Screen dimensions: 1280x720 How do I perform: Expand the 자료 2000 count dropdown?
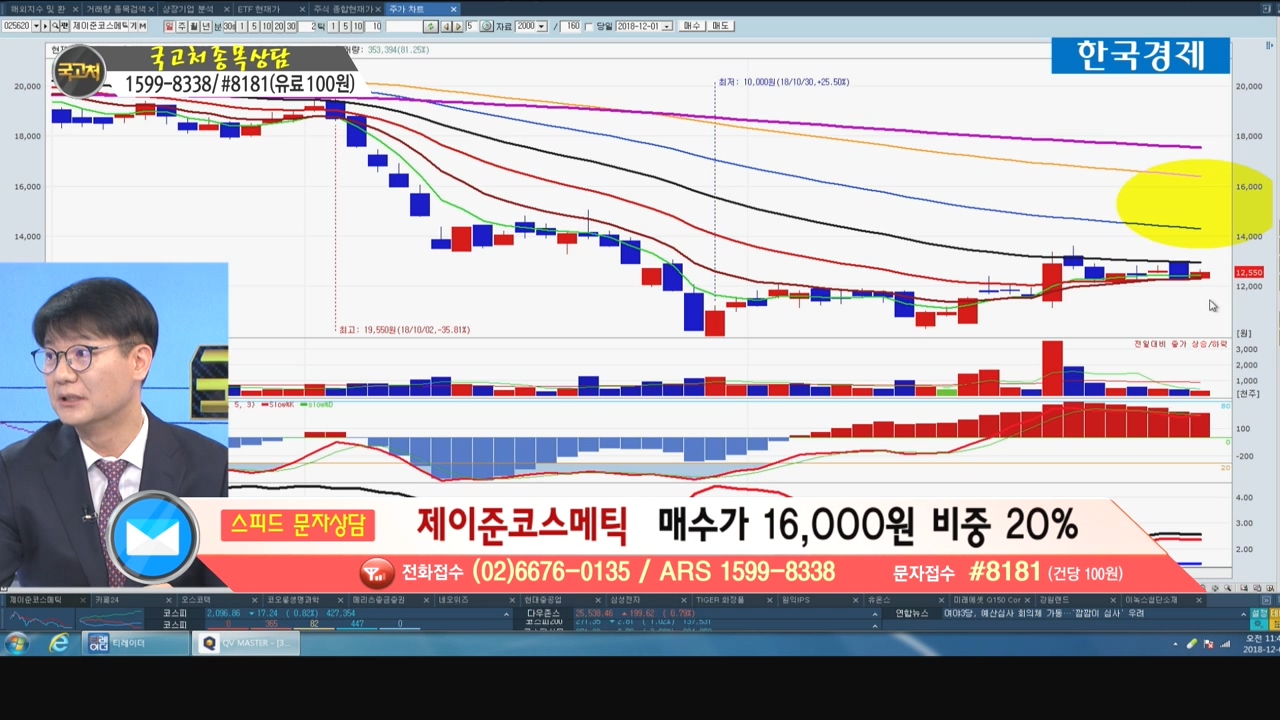point(541,26)
